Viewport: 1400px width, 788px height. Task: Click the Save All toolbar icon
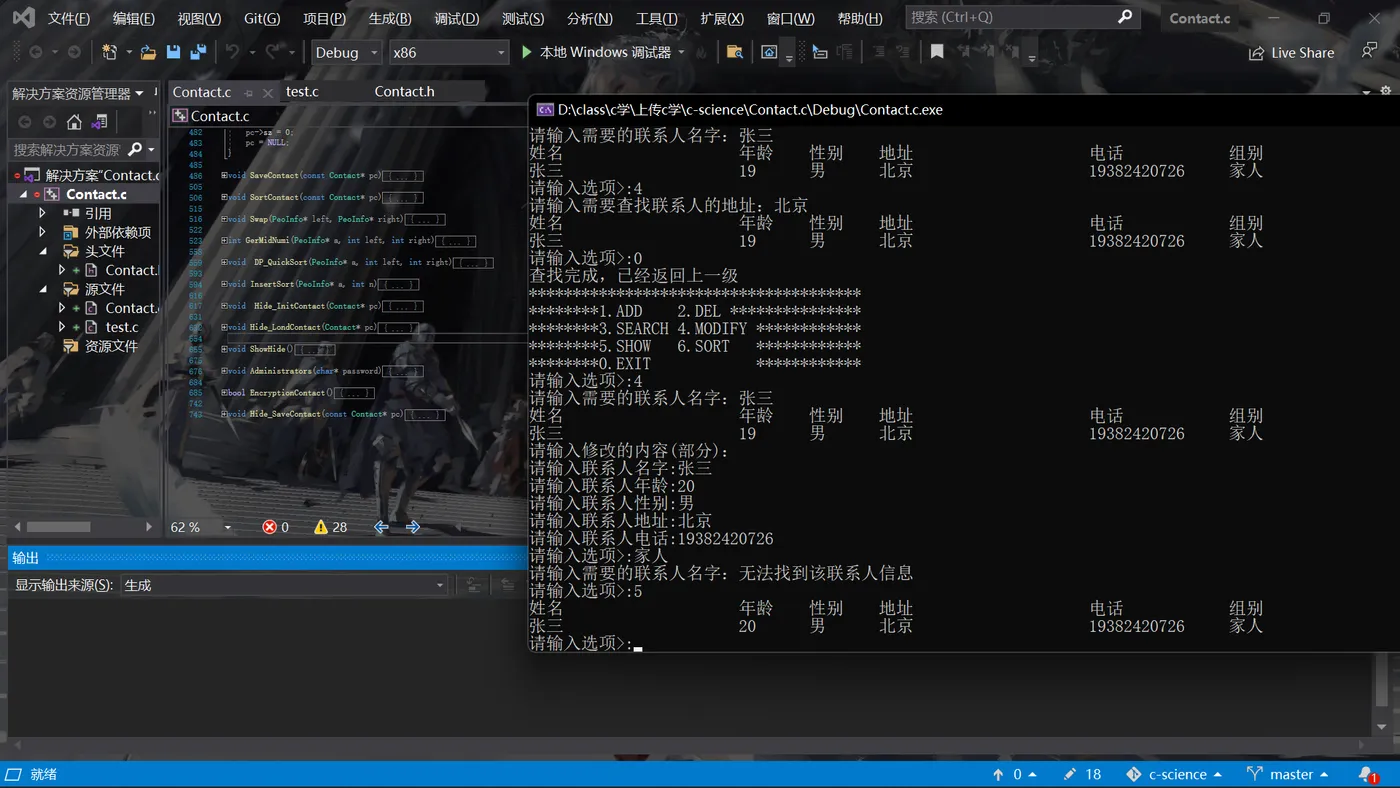pos(198,52)
